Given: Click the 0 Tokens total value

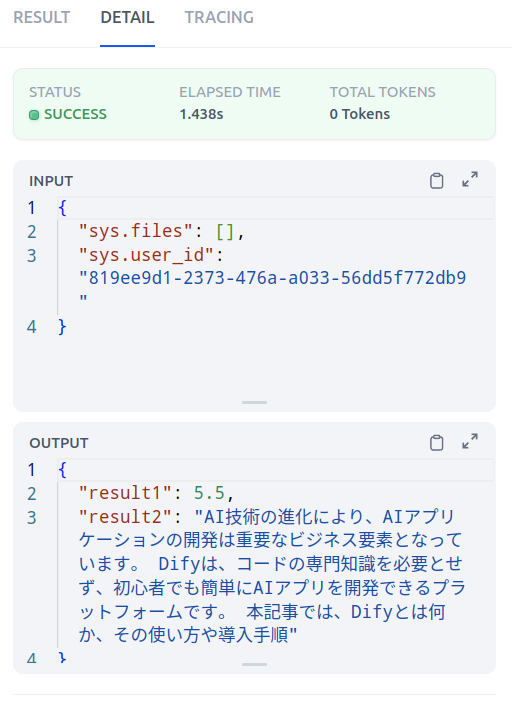Looking at the screenshot, I should coord(360,114).
